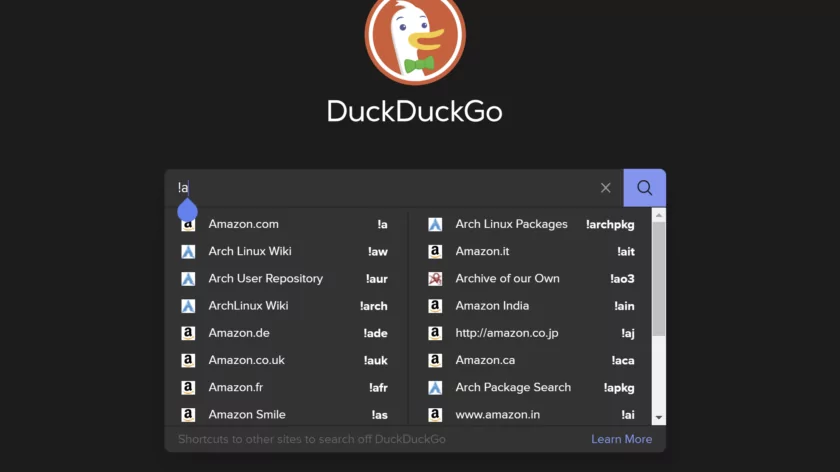Click the !ait bang shortcut
This screenshot has width=840, height=472.
point(626,252)
